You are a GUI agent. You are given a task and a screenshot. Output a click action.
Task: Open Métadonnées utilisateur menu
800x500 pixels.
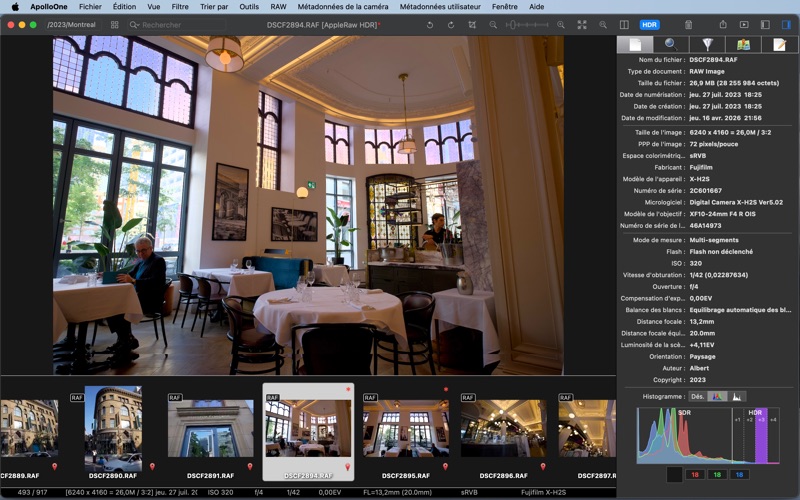coord(440,7)
